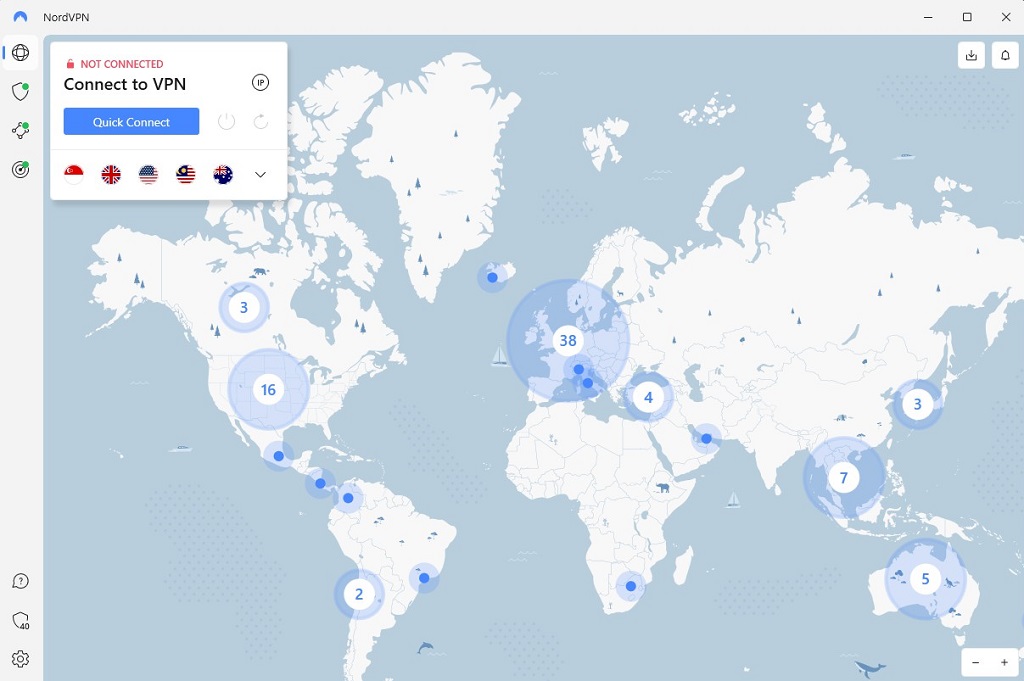
Task: Connect using the Australia flag
Action: (x=223, y=174)
